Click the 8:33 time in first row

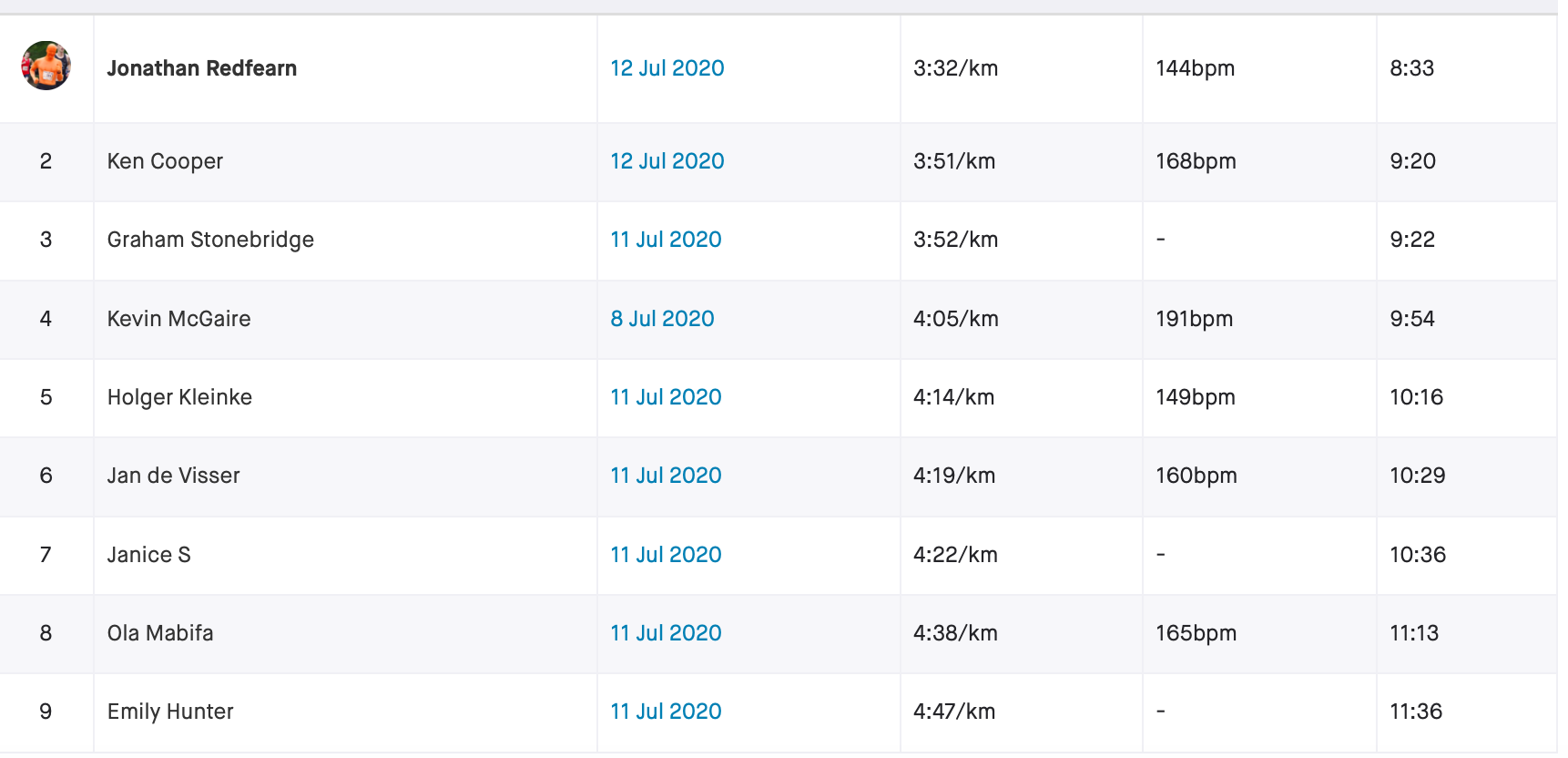(1411, 68)
